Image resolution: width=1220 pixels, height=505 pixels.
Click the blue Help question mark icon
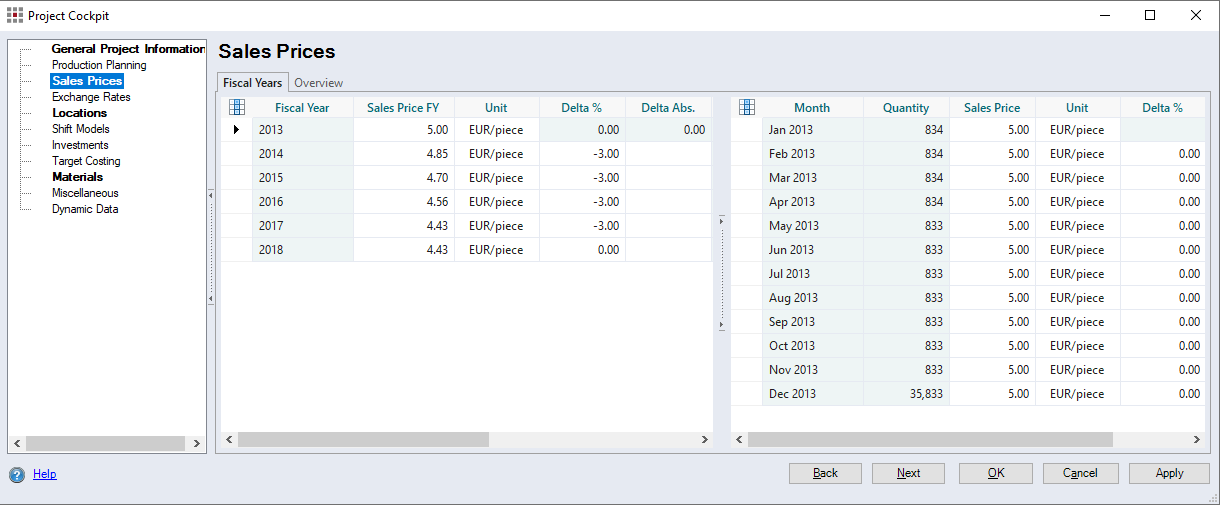[x=17, y=475]
